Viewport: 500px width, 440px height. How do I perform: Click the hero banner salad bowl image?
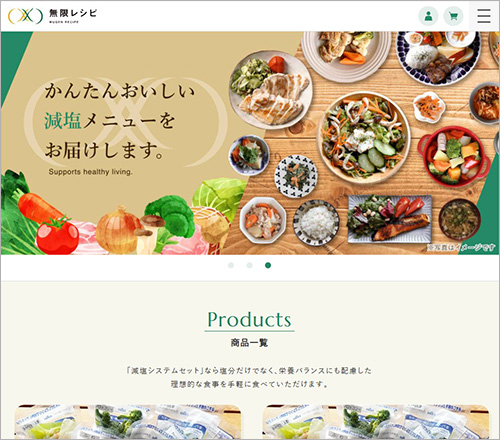coord(363,138)
